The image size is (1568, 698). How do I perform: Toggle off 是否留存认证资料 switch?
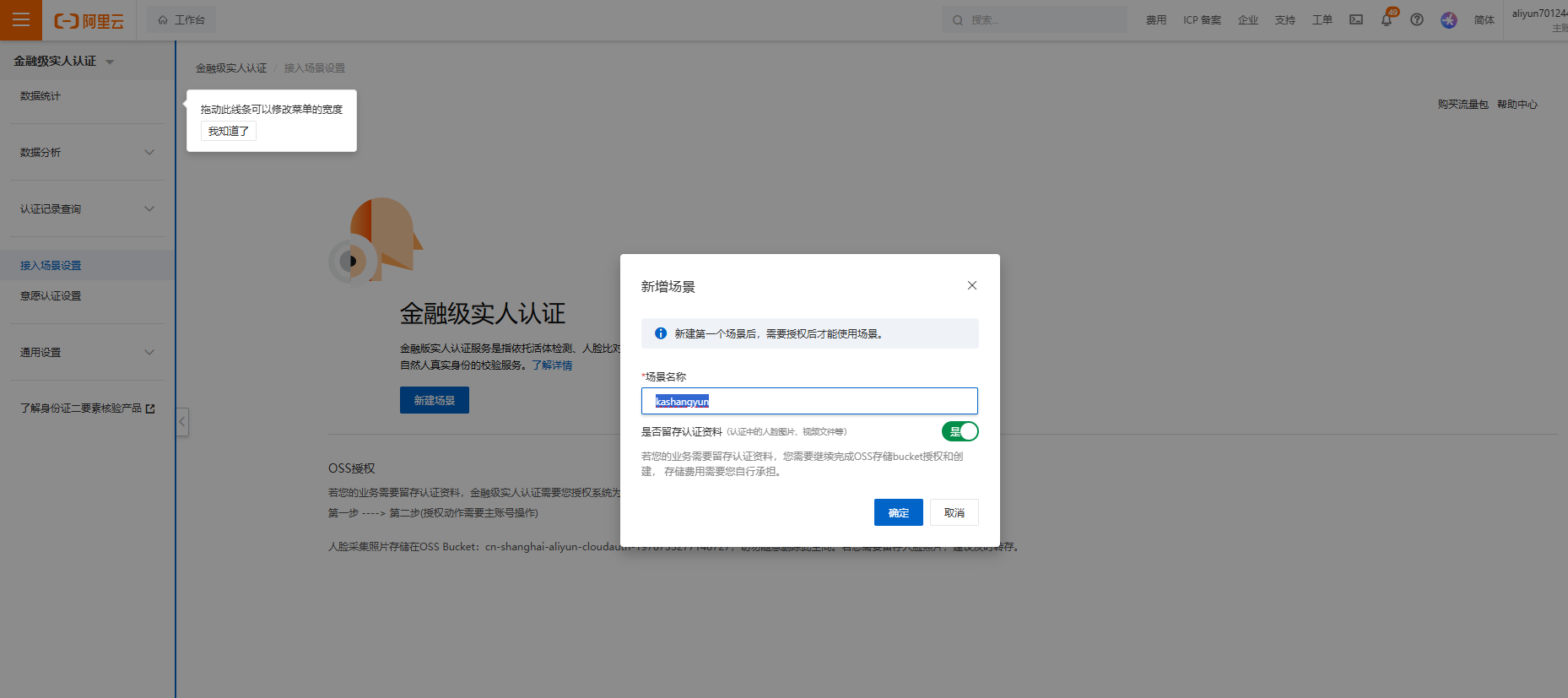coord(960,431)
